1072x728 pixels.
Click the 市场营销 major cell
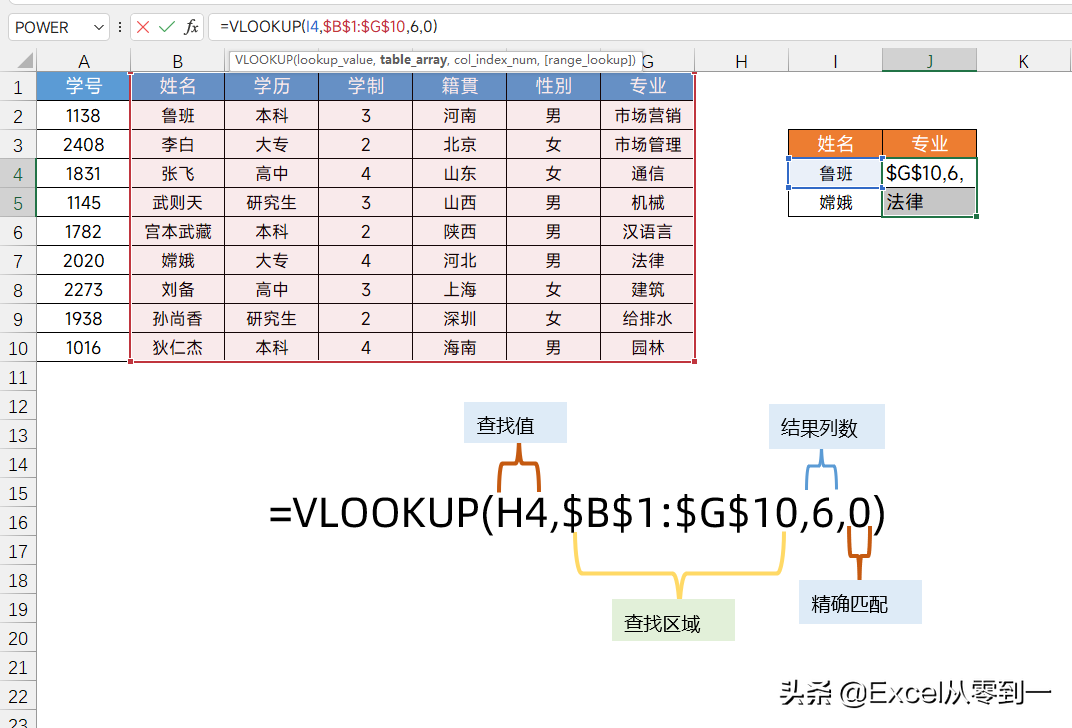[647, 116]
